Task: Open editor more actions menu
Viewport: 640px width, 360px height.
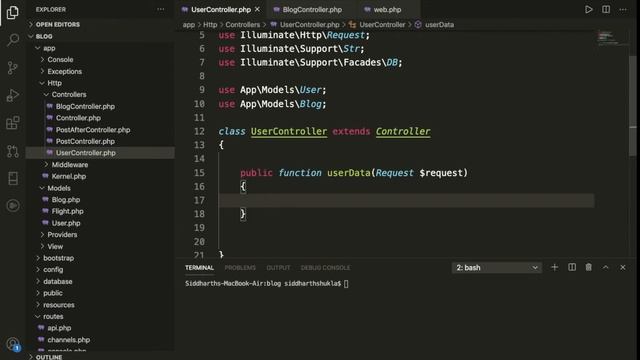Action: coord(622,9)
